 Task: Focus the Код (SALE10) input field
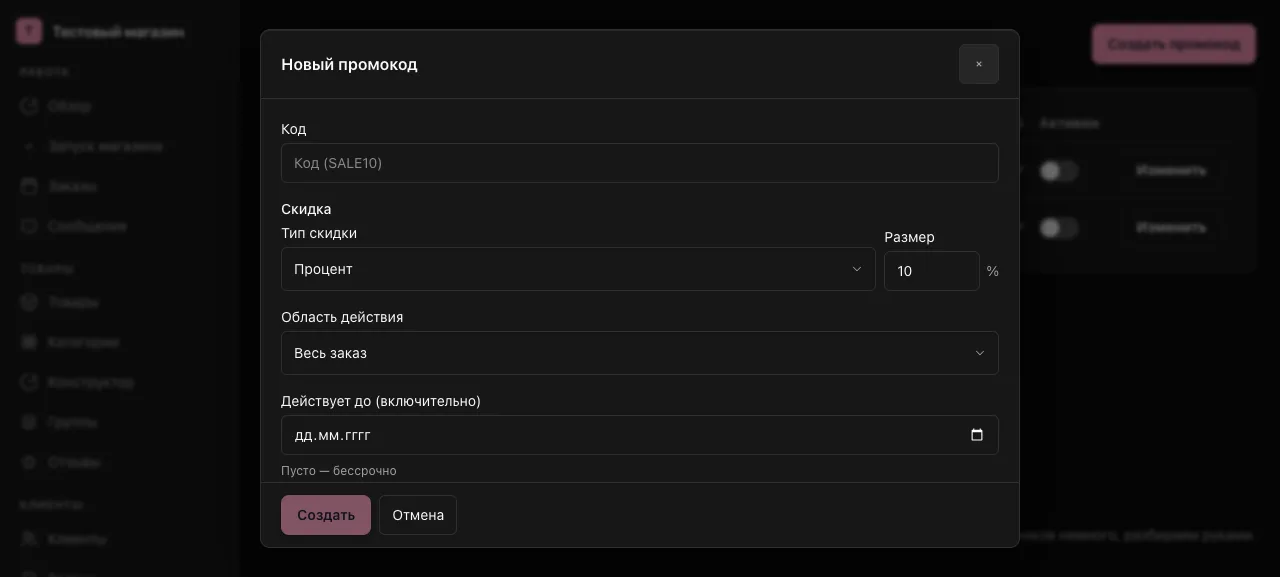click(640, 163)
